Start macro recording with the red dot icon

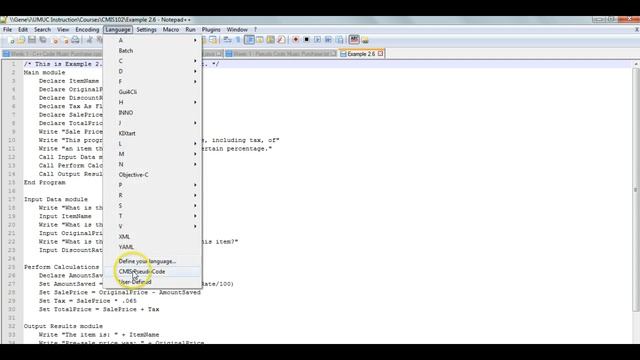point(296,40)
